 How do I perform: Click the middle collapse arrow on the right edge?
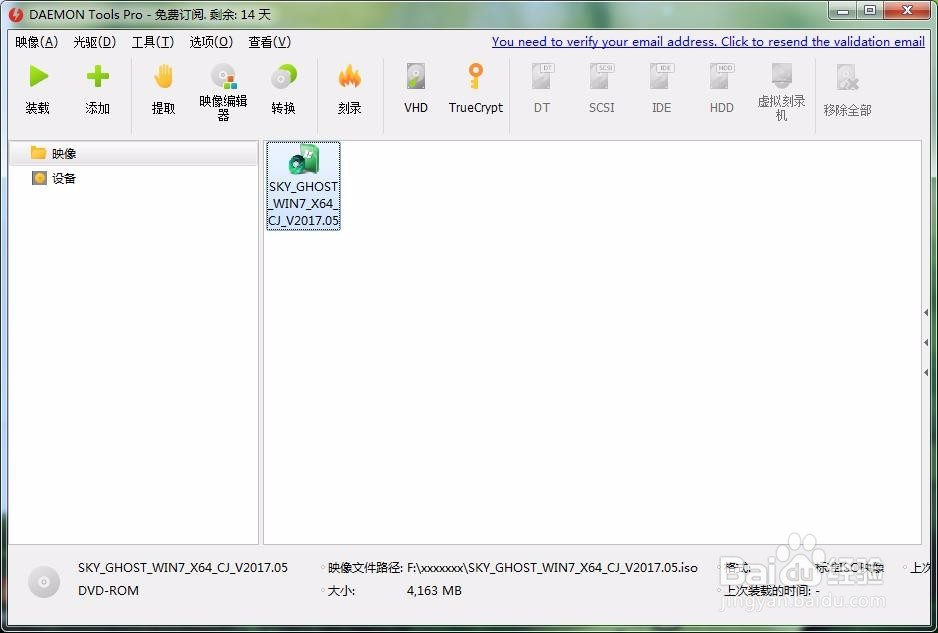(926, 342)
